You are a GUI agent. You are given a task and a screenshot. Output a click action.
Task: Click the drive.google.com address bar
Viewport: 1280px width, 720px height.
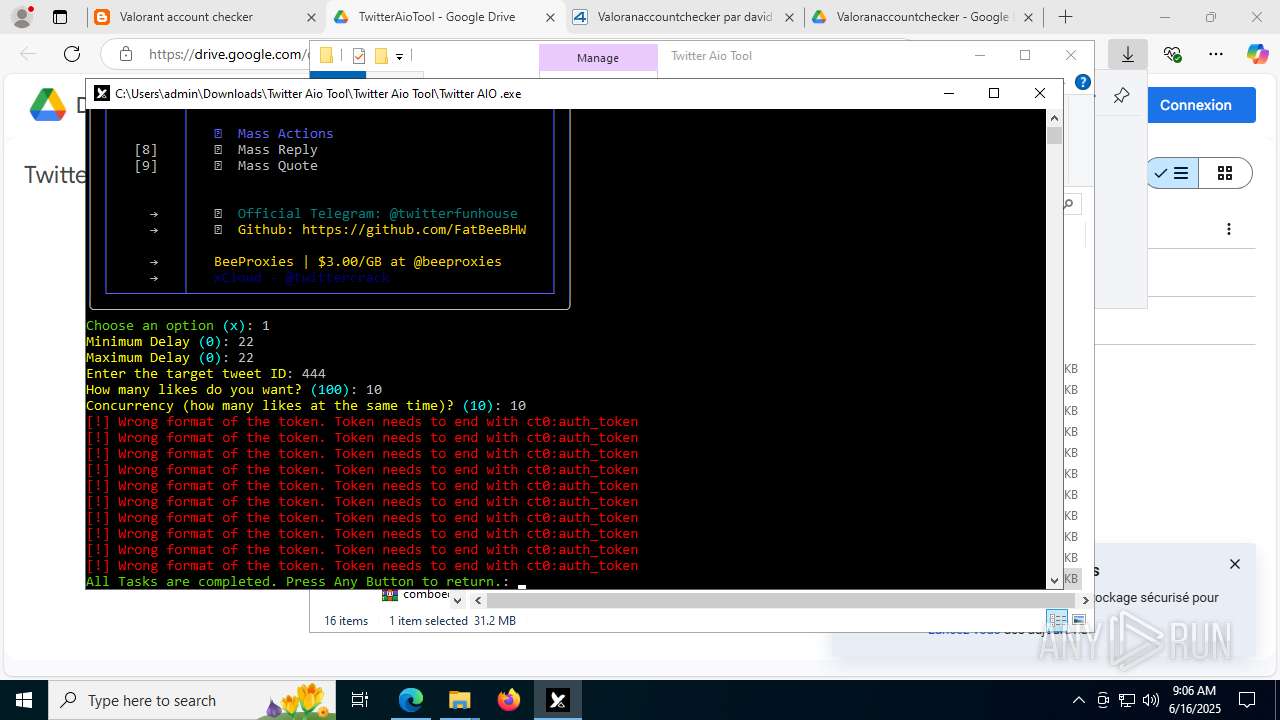point(227,54)
